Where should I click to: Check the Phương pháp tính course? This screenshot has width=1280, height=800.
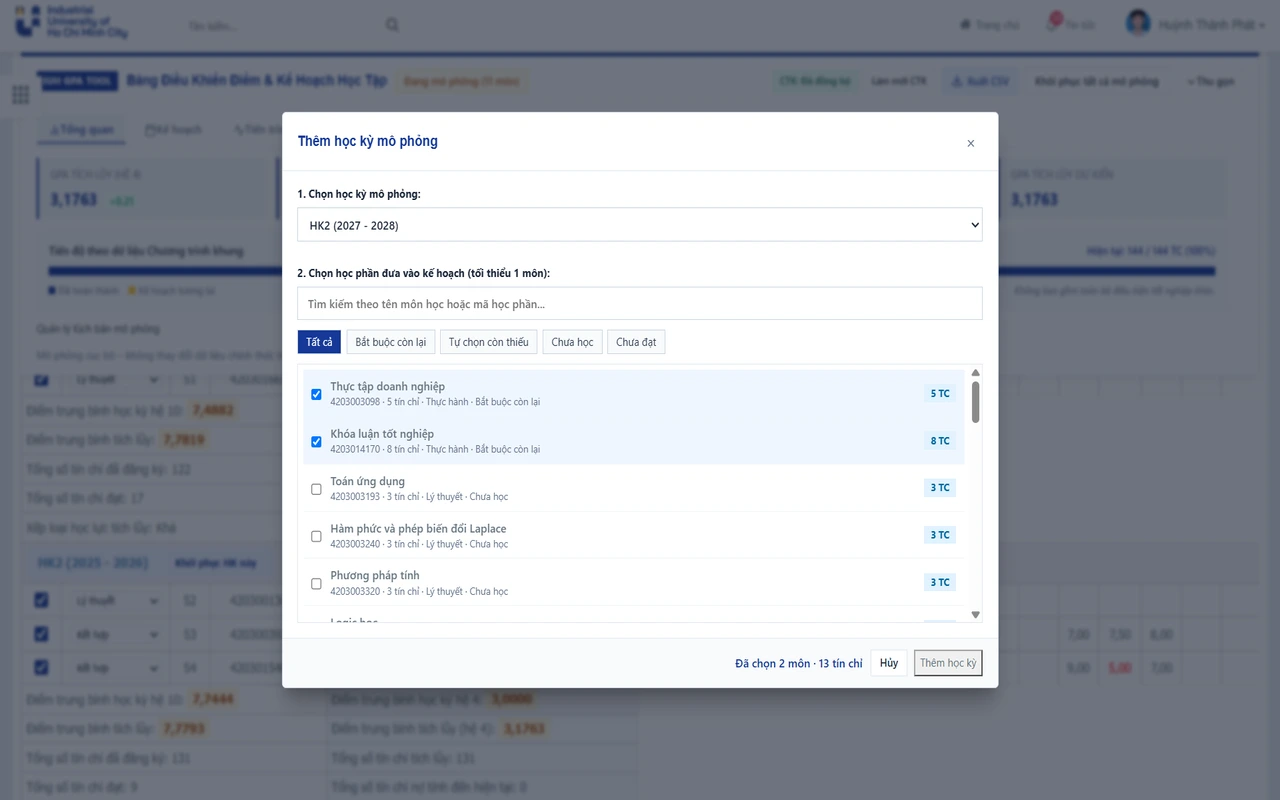[317, 583]
